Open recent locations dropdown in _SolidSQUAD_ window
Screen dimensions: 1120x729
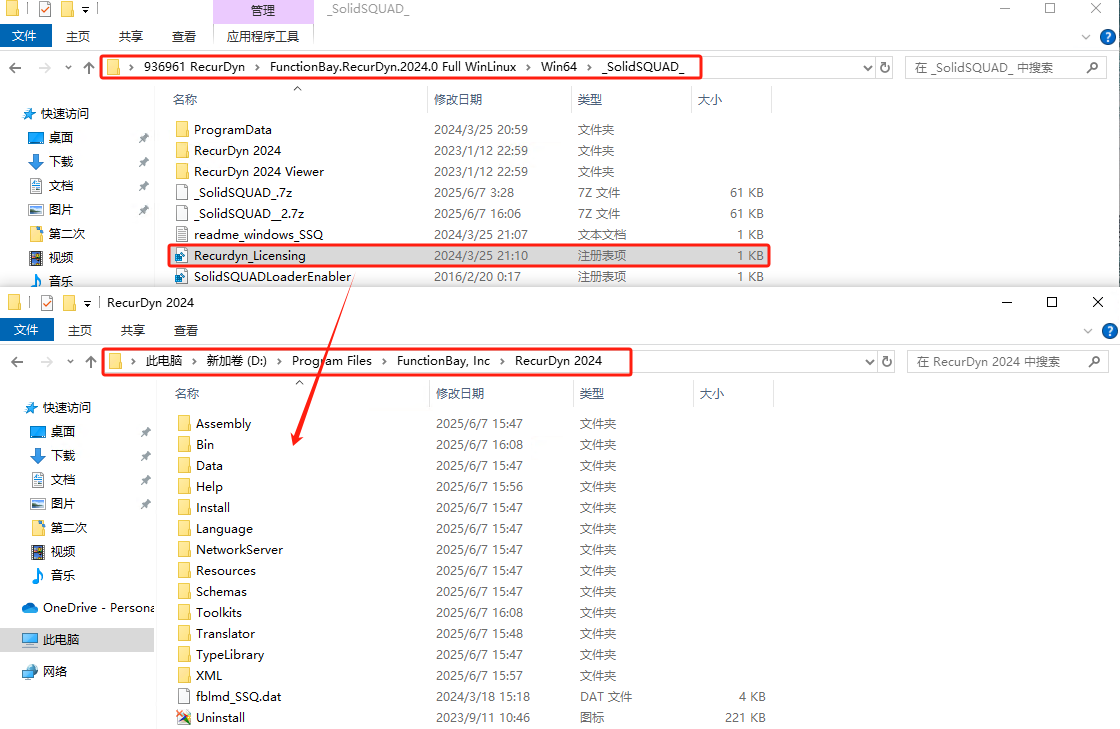tap(69, 68)
